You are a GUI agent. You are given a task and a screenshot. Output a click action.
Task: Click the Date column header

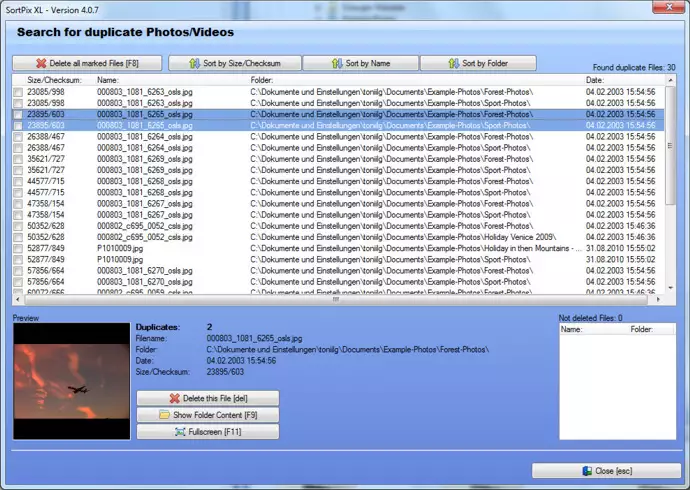pyautogui.click(x=595, y=79)
